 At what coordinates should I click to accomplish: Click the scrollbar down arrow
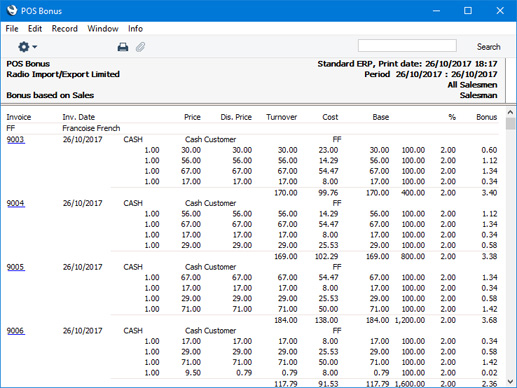click(x=510, y=381)
